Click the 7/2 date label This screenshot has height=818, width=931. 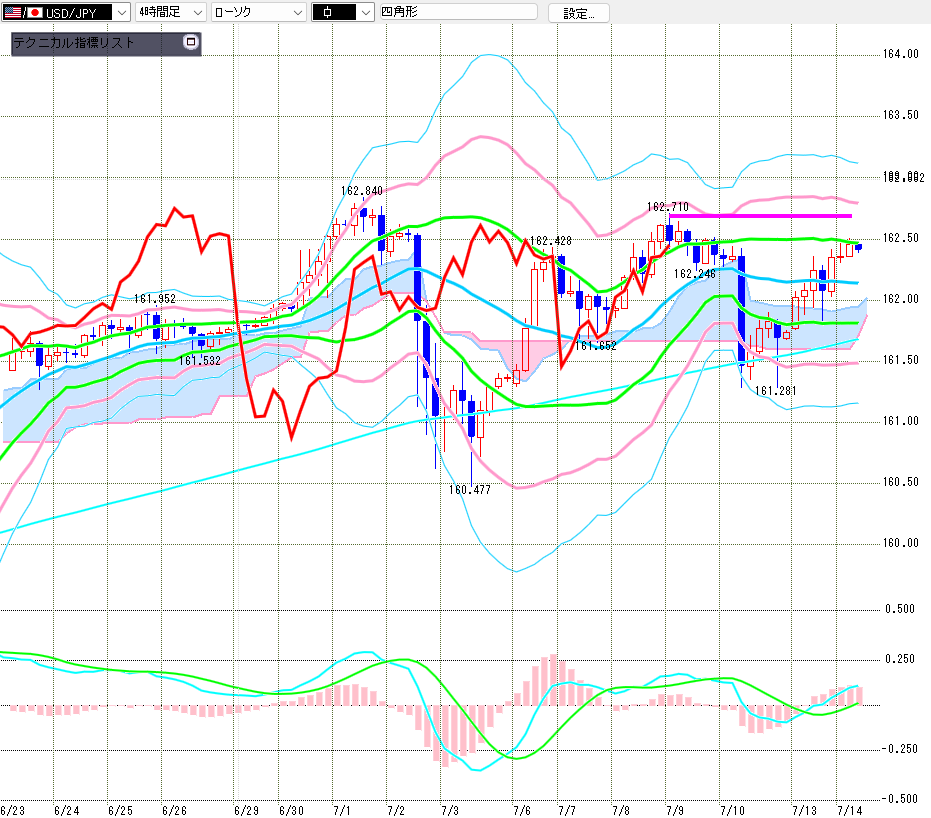click(395, 810)
